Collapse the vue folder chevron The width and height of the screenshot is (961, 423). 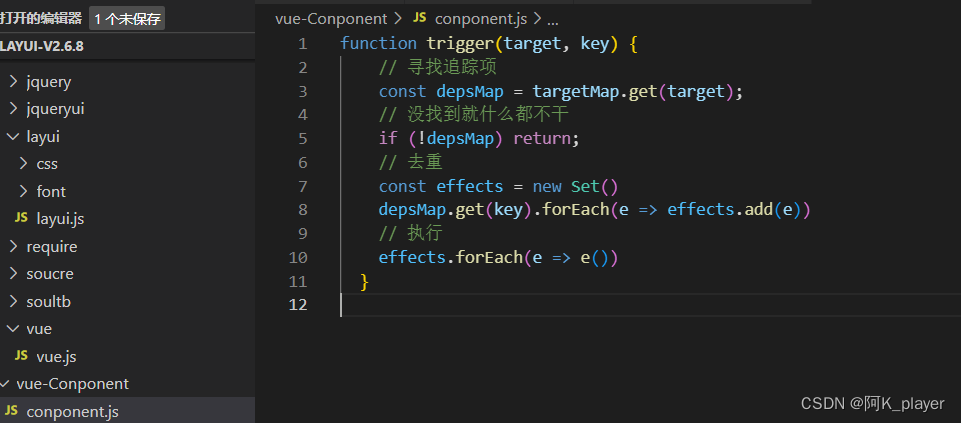click(x=13, y=329)
